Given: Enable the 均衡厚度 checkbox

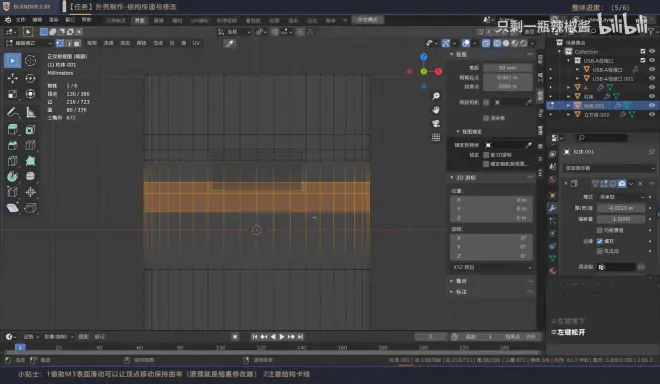Looking at the screenshot, I should (x=600, y=230).
